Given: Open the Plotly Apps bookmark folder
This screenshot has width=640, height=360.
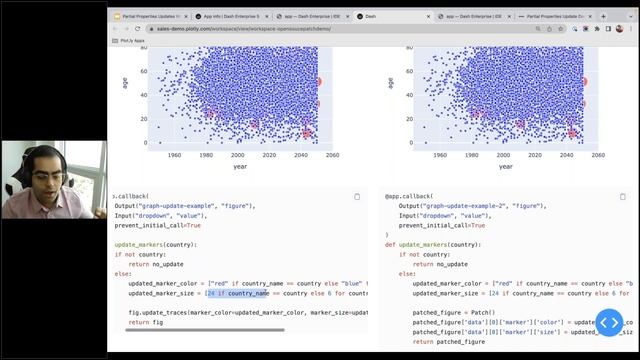Looking at the screenshot, I should (x=129, y=40).
